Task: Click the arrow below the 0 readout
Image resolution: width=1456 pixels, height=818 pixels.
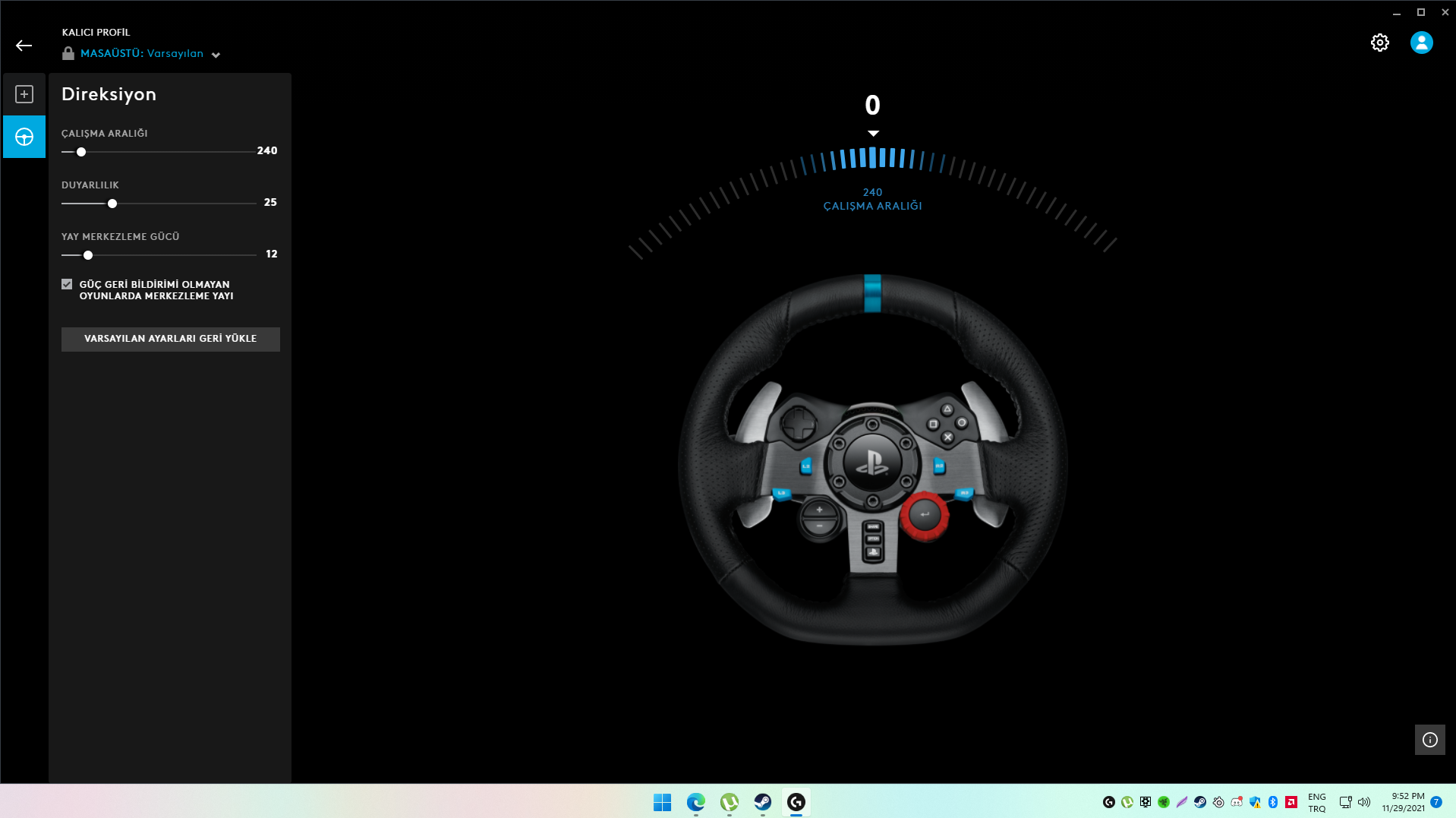Action: coord(871,132)
